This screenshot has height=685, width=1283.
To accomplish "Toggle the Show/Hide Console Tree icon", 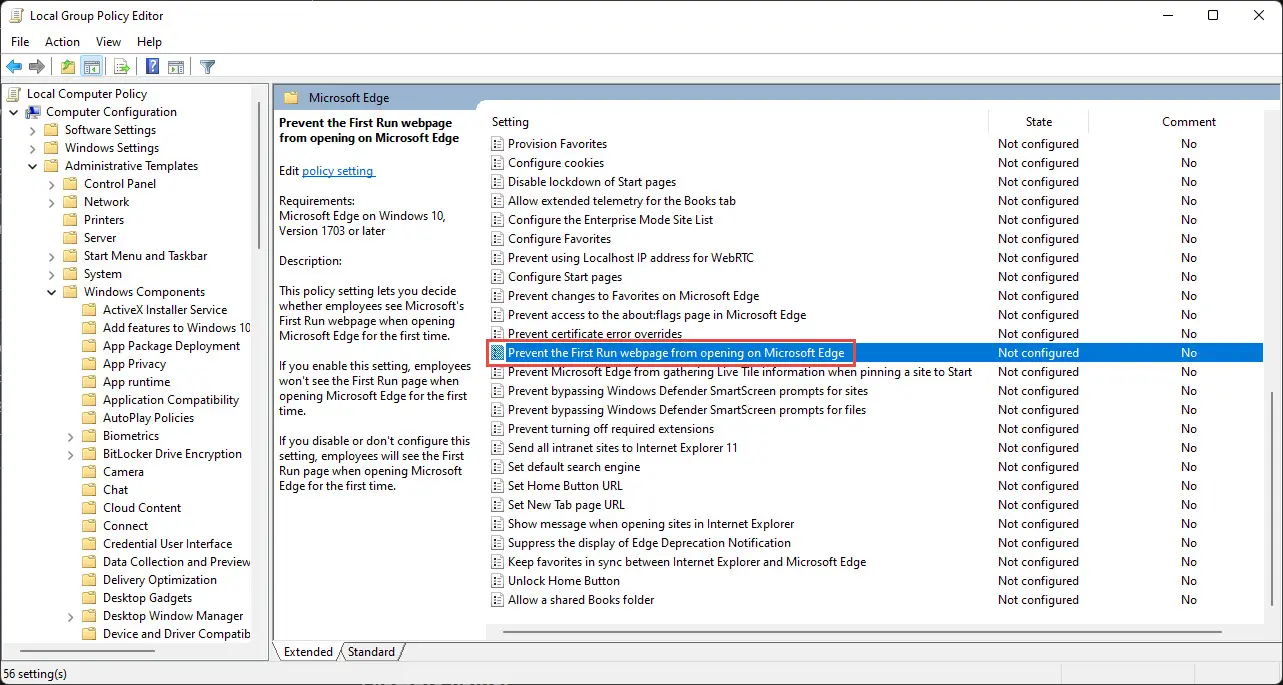I will (x=91, y=67).
